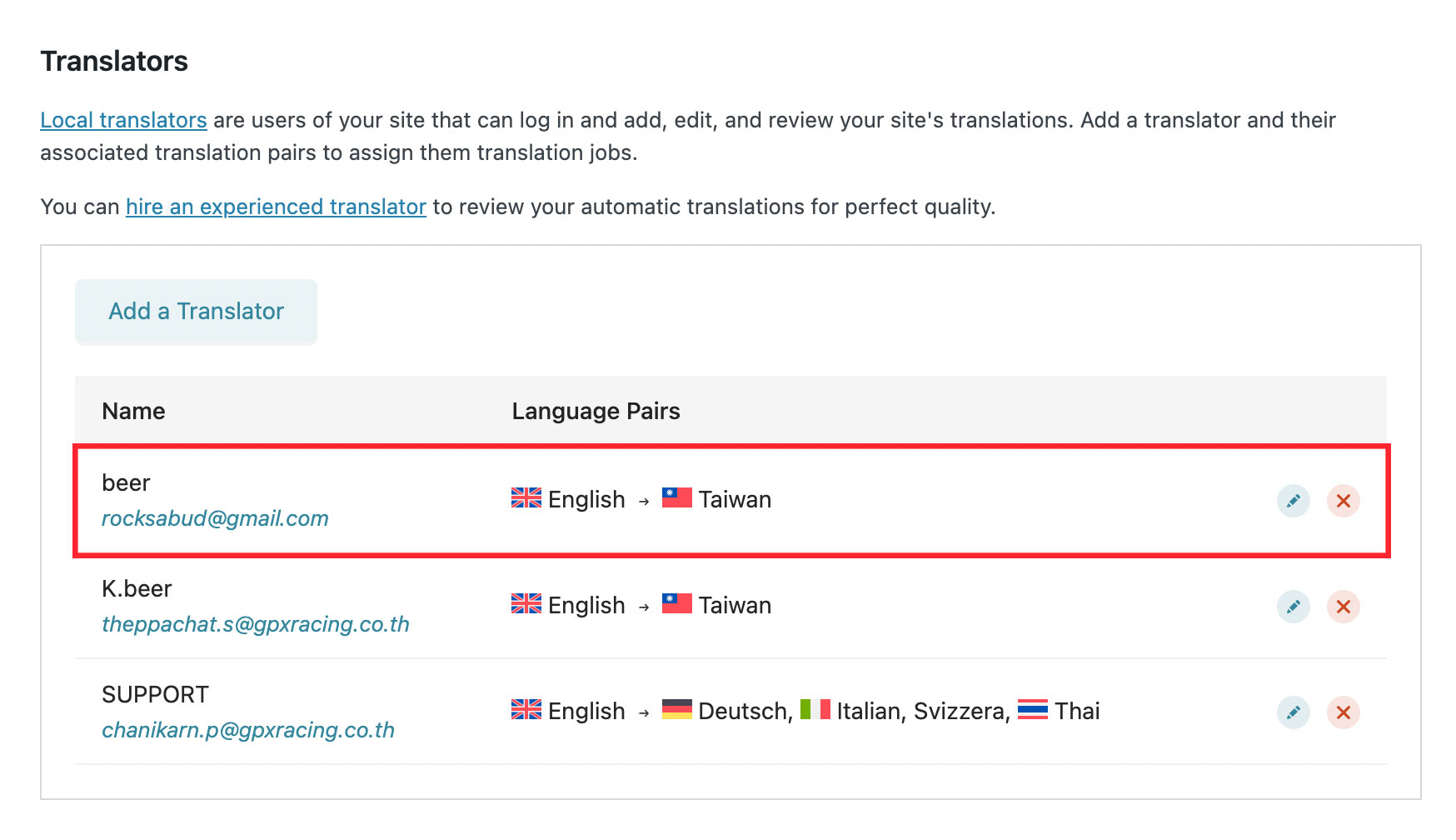Click Taiwan flag in K.beer row

click(676, 603)
